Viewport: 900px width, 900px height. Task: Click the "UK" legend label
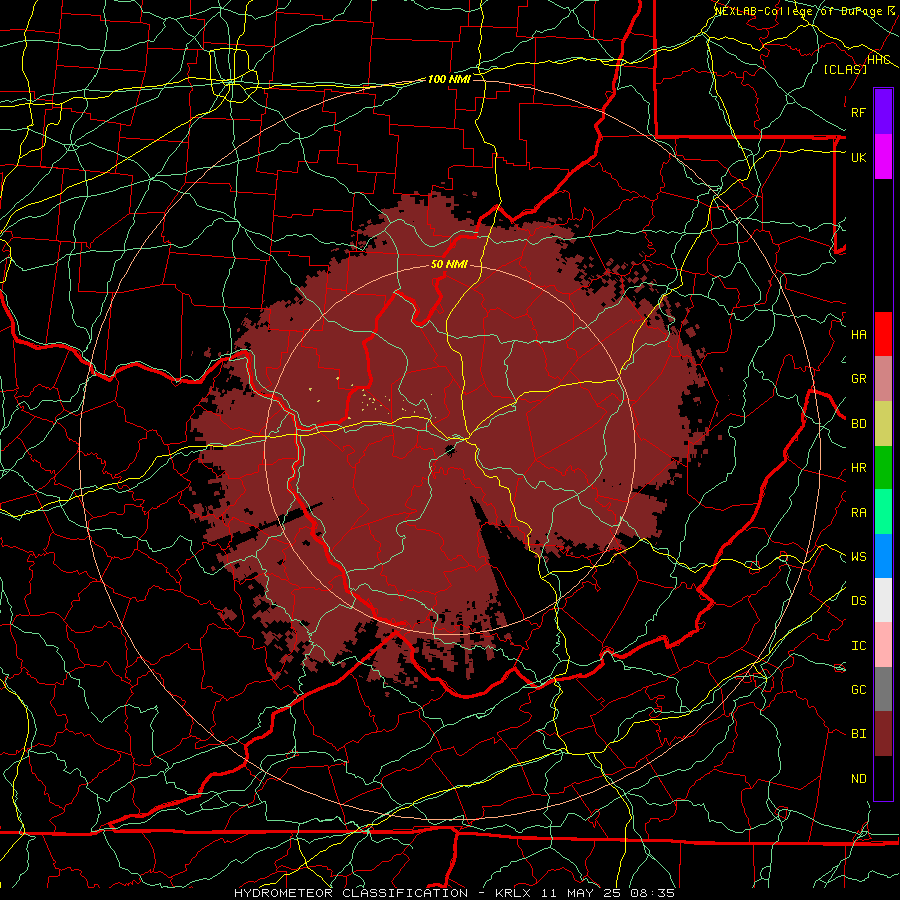point(858,157)
